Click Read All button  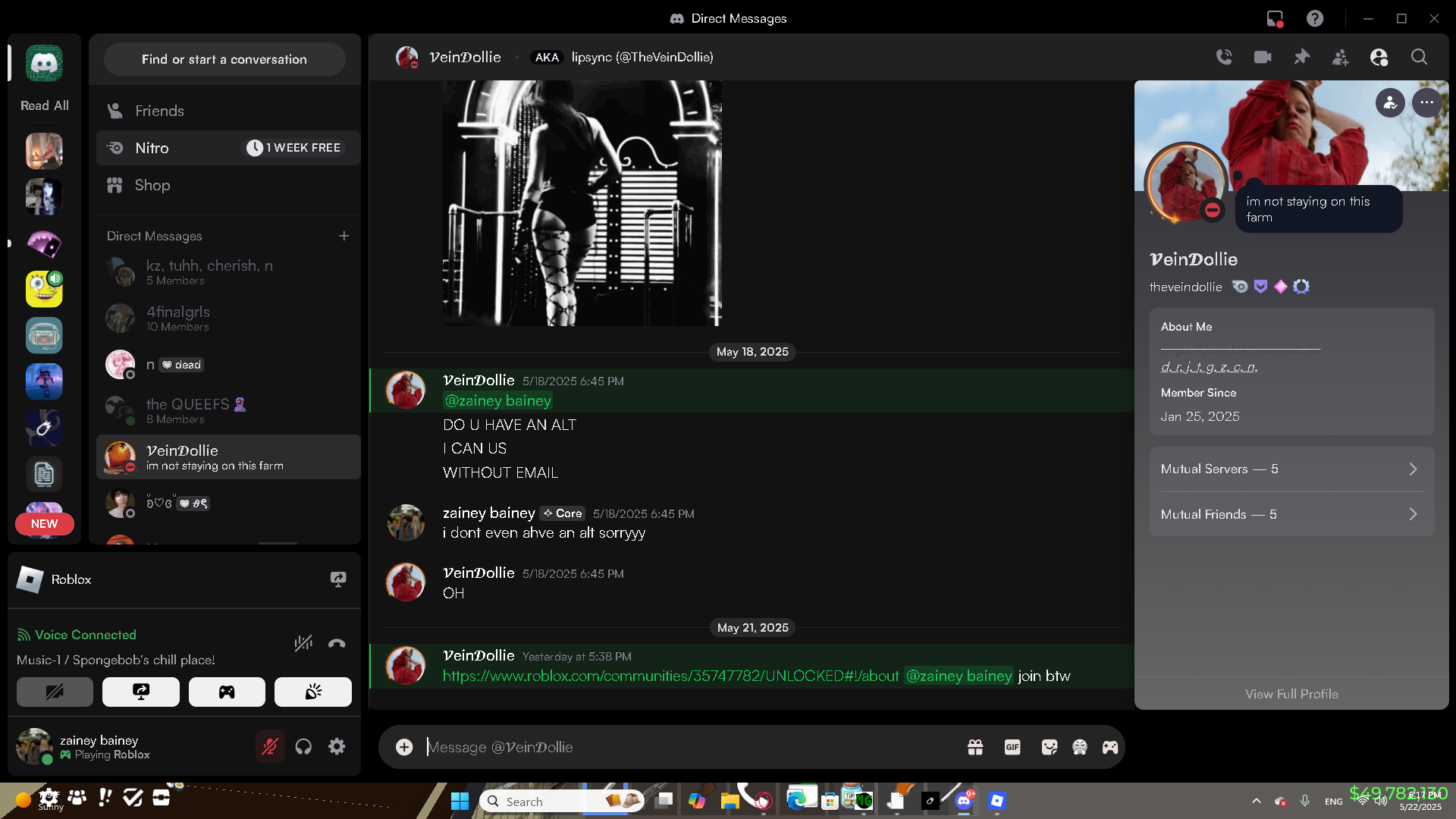click(44, 105)
